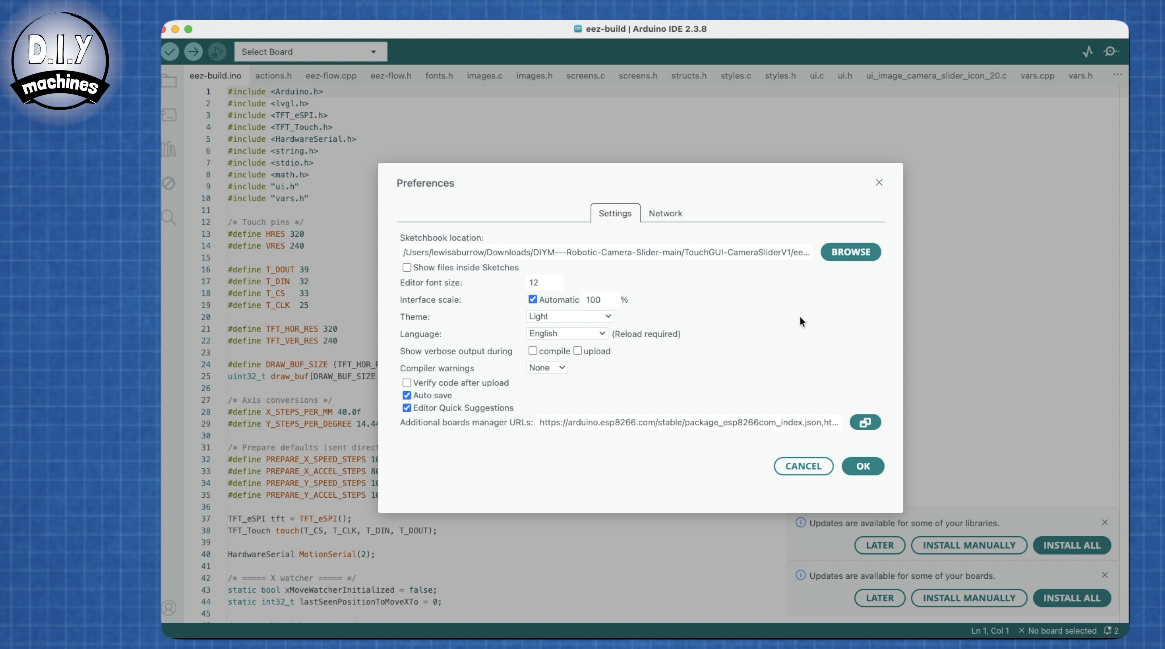Click the BROWSE button
1165x649 pixels.
851,252
